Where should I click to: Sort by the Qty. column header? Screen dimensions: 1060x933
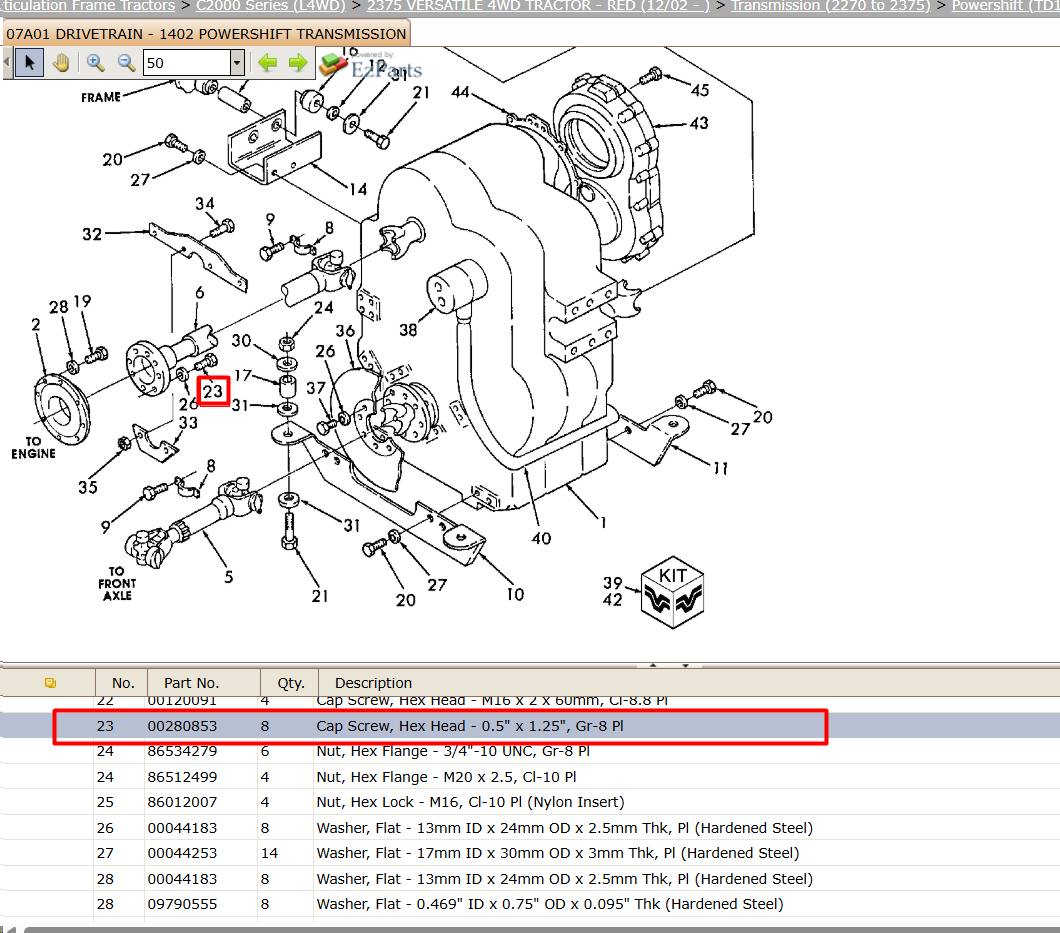[x=291, y=683]
